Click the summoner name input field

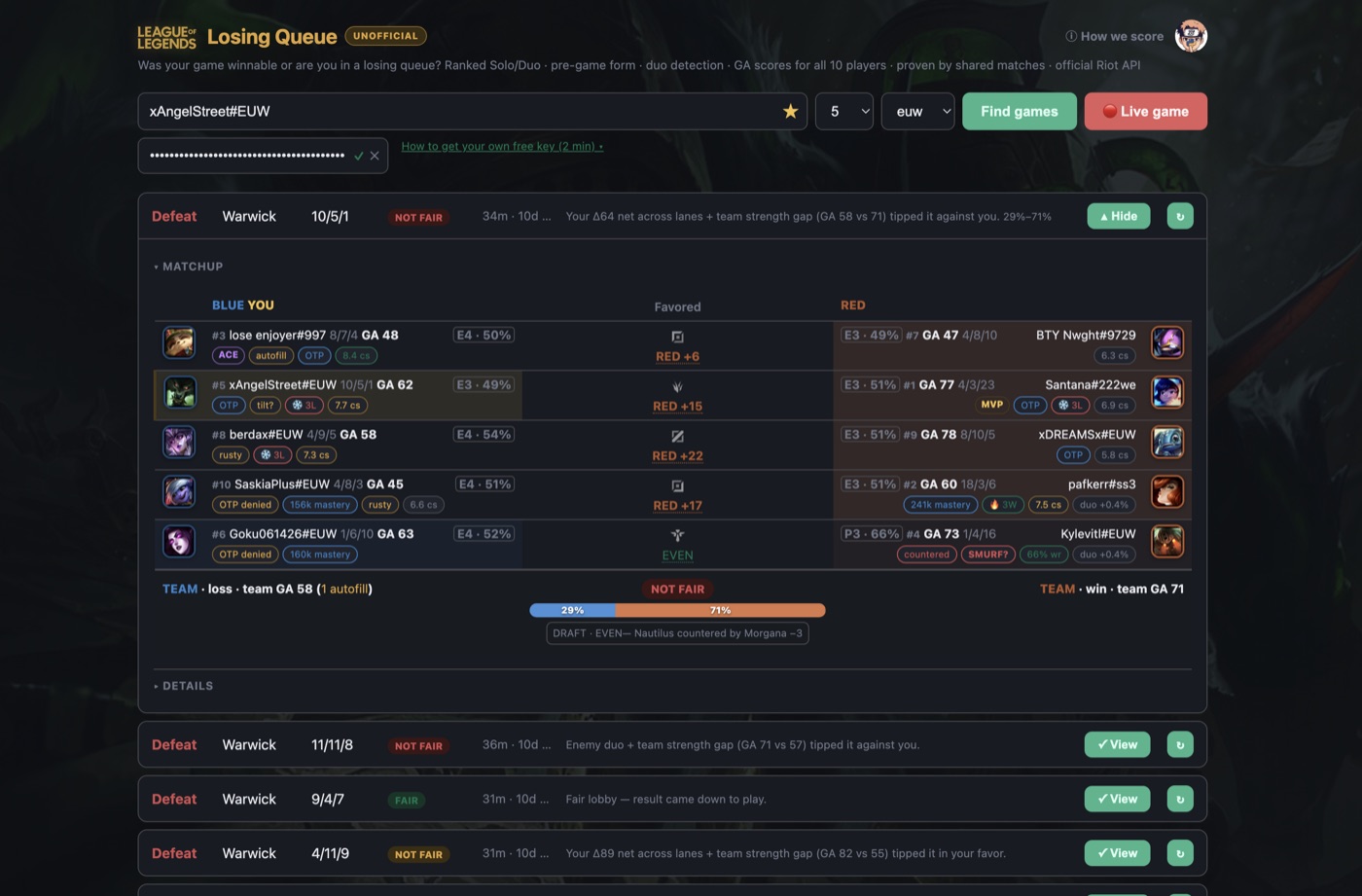click(x=473, y=112)
